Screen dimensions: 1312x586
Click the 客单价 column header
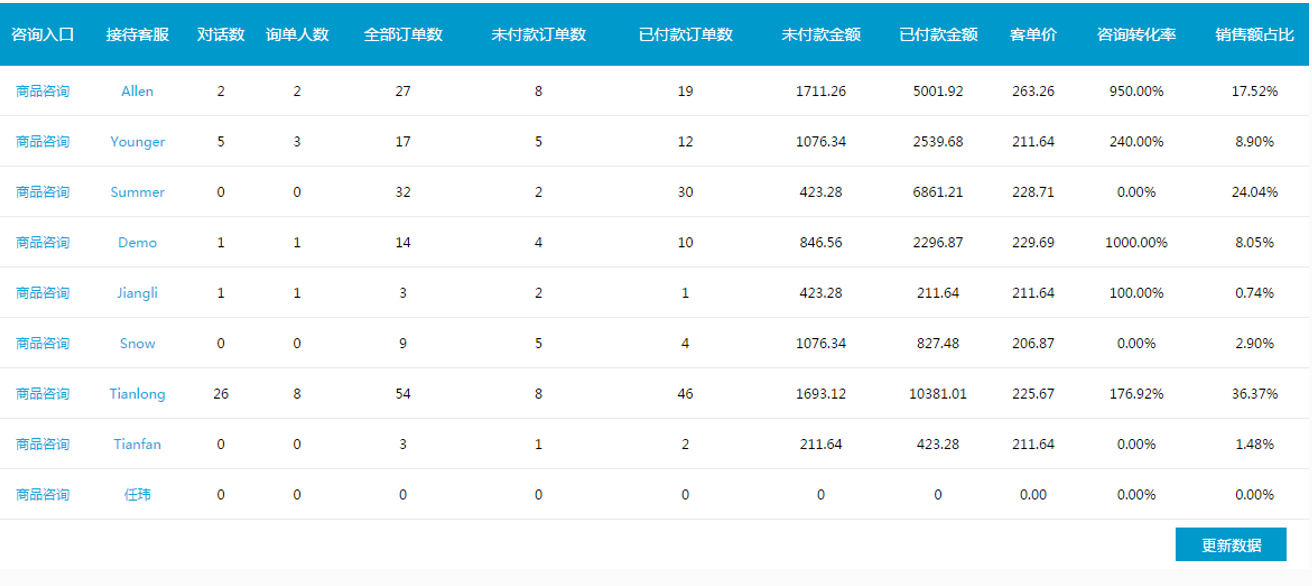pos(1033,34)
